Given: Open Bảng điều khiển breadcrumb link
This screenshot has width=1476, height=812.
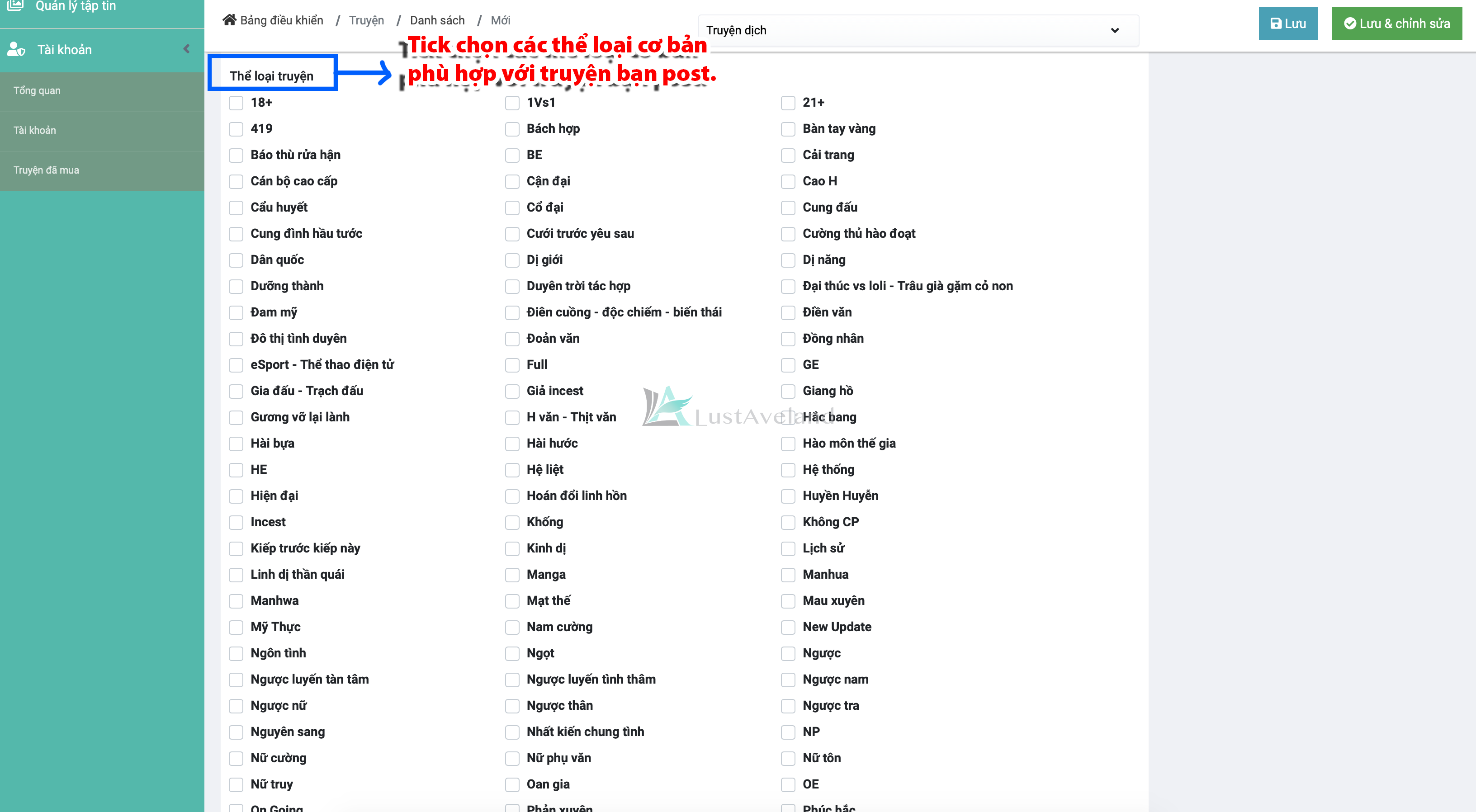Looking at the screenshot, I should (x=281, y=21).
